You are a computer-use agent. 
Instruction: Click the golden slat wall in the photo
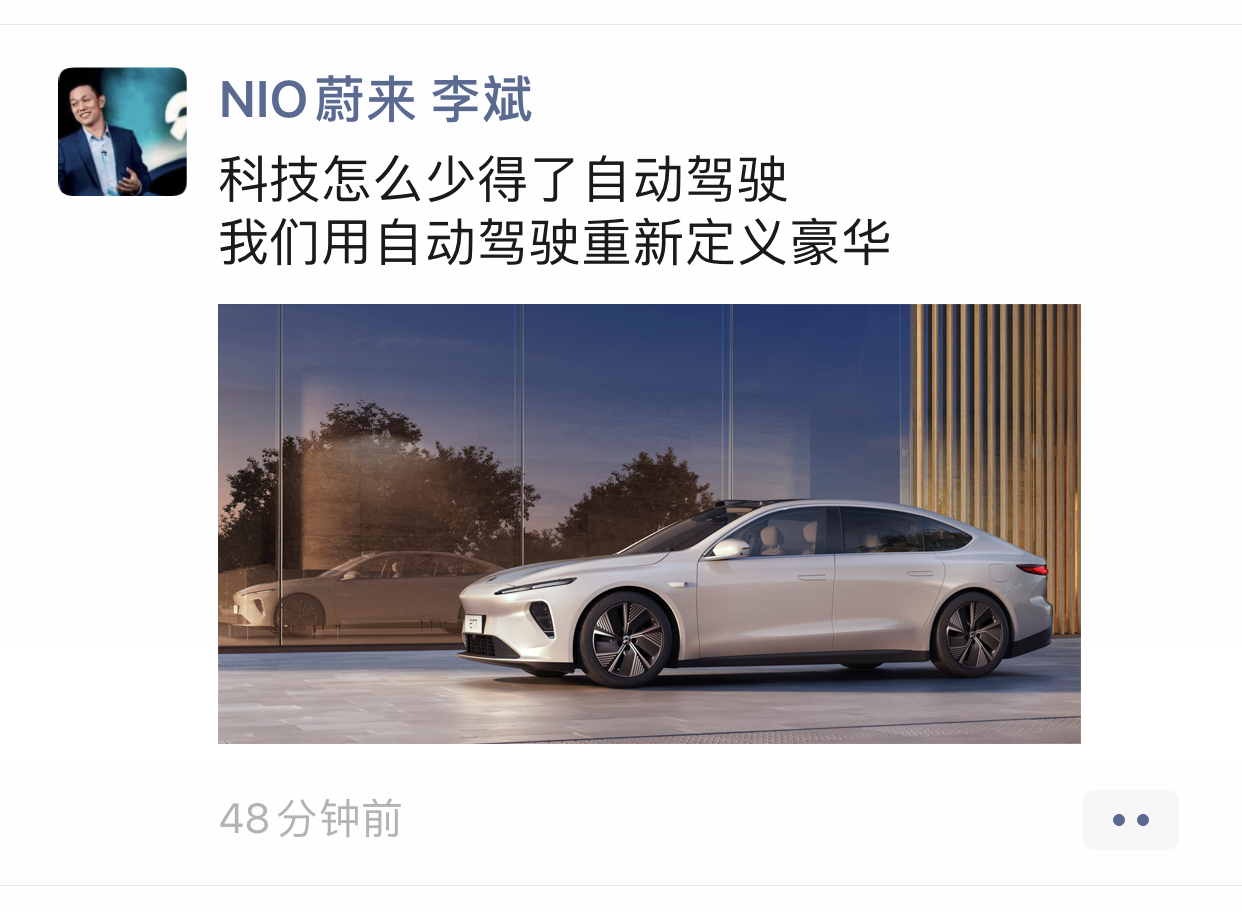coord(997,440)
